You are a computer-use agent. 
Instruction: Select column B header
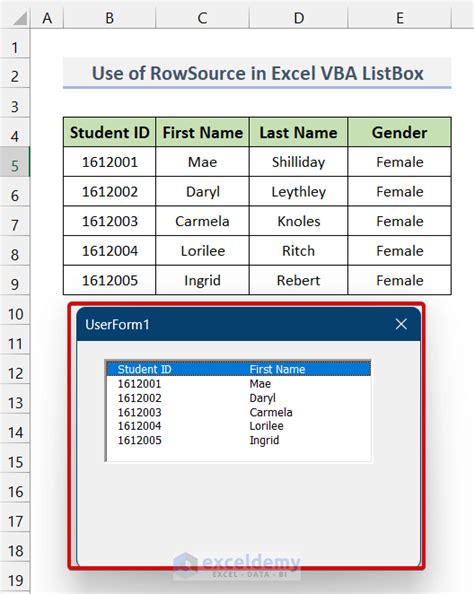pos(110,17)
